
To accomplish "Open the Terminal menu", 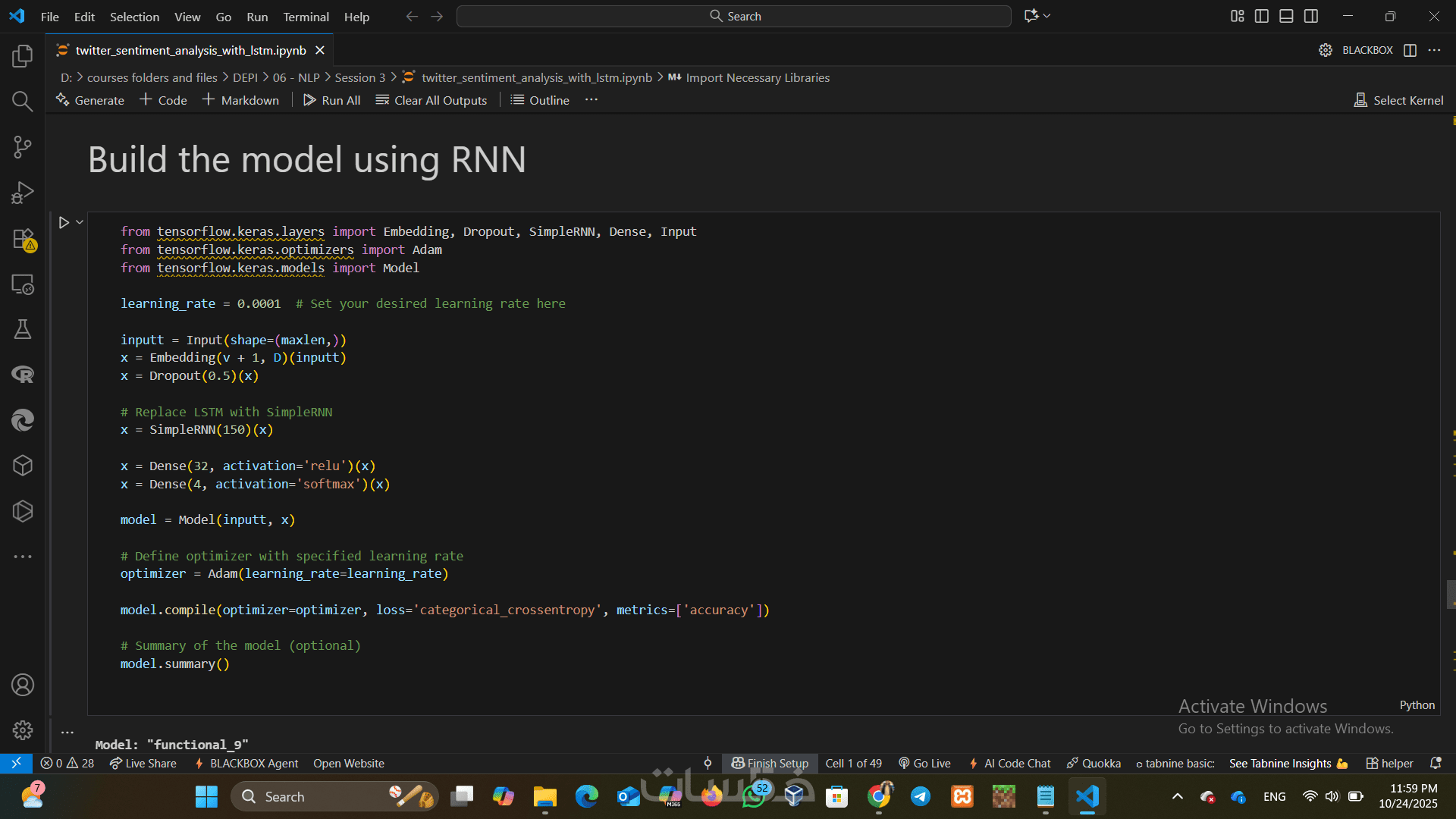I will [x=306, y=17].
